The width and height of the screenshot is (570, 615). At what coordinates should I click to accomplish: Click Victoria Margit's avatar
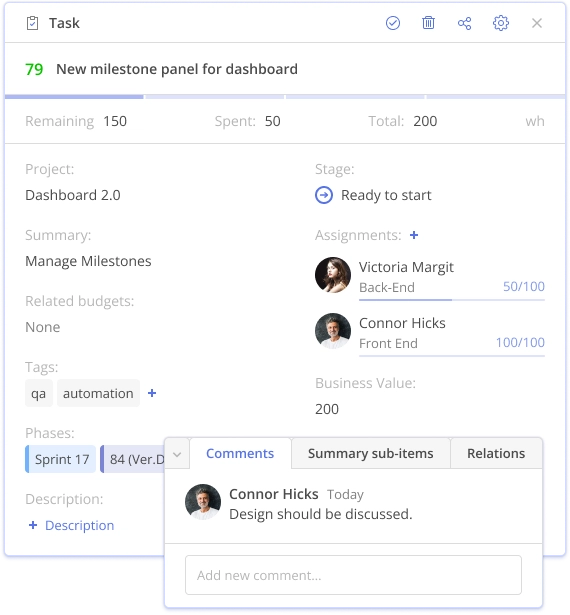pos(333,275)
